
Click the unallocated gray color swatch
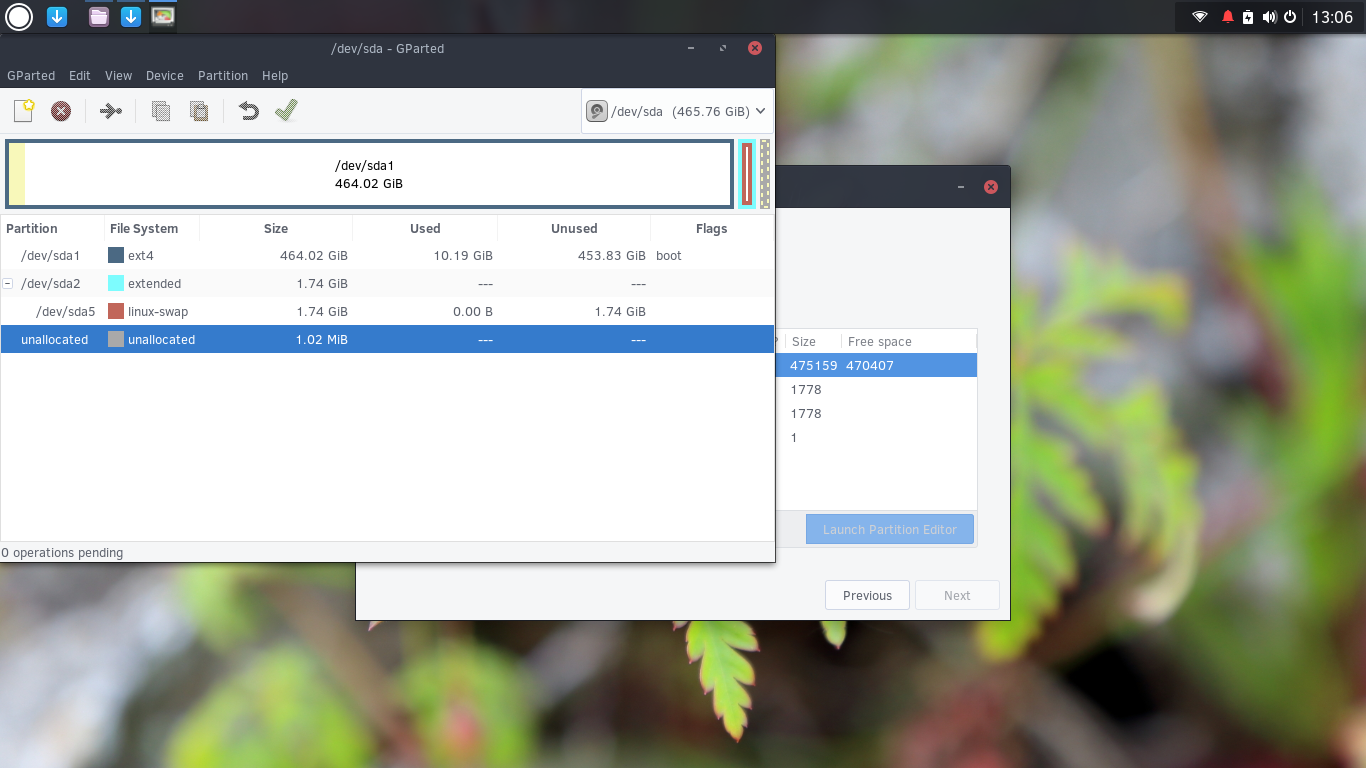click(x=116, y=340)
